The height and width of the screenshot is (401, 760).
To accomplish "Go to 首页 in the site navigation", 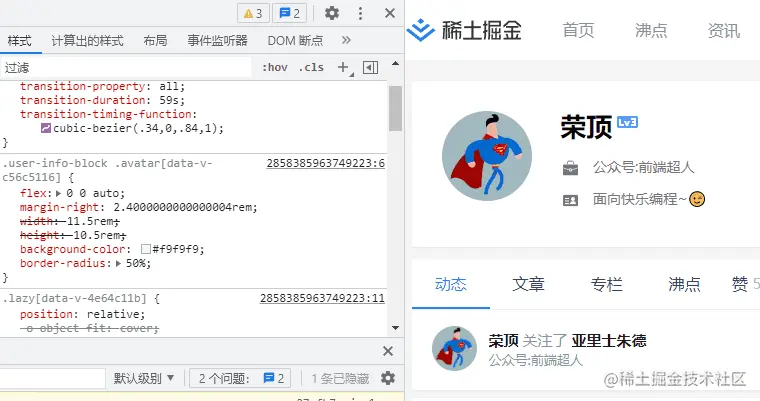I will coord(578,31).
